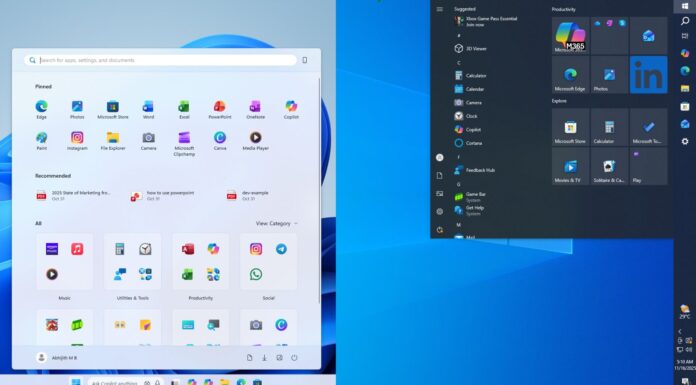Open Edge in Windows 11 pinned apps
Viewport: 696px width, 385px height.
tap(41, 109)
